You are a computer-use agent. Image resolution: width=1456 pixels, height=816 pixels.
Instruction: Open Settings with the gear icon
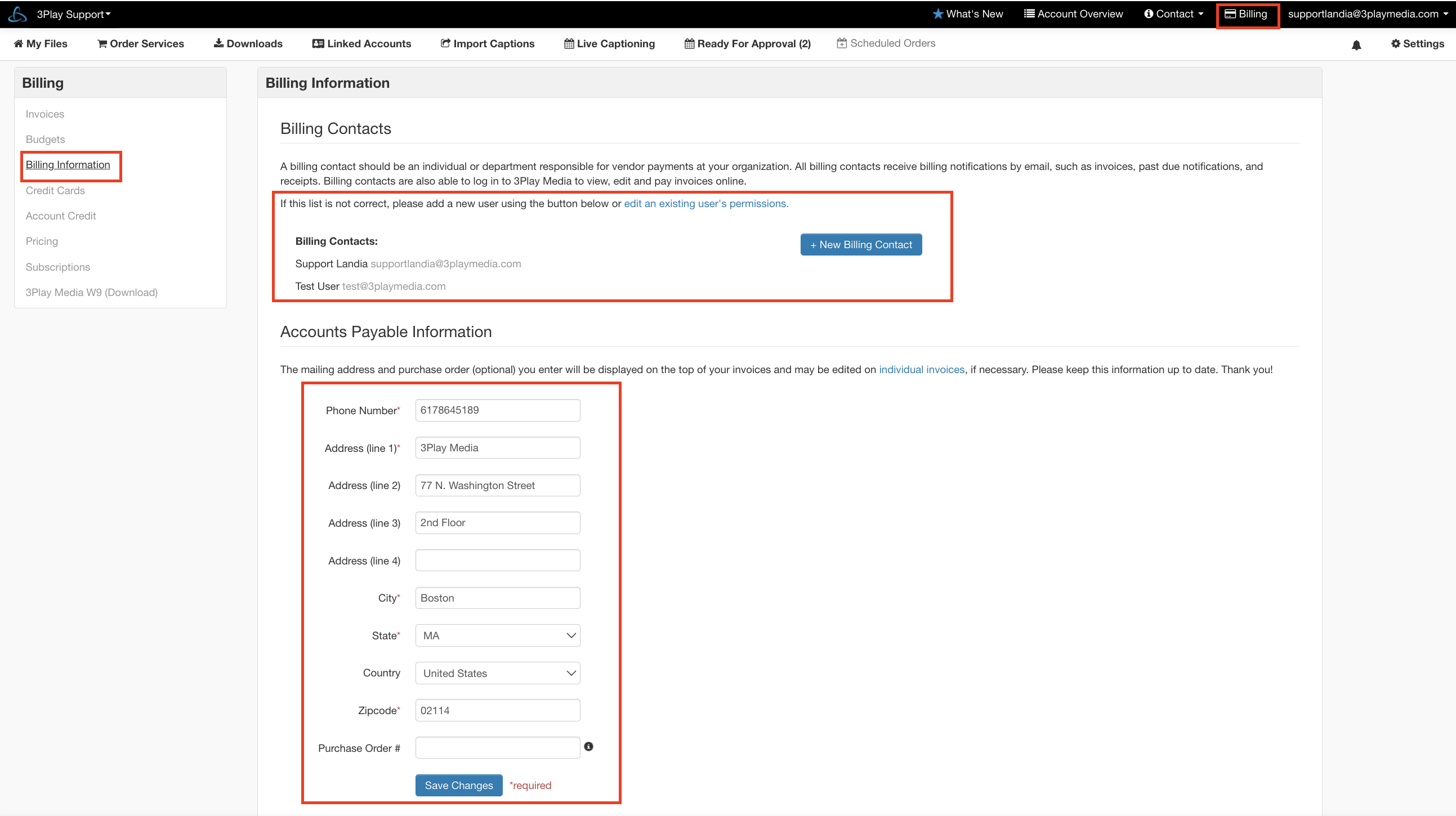tap(1418, 43)
